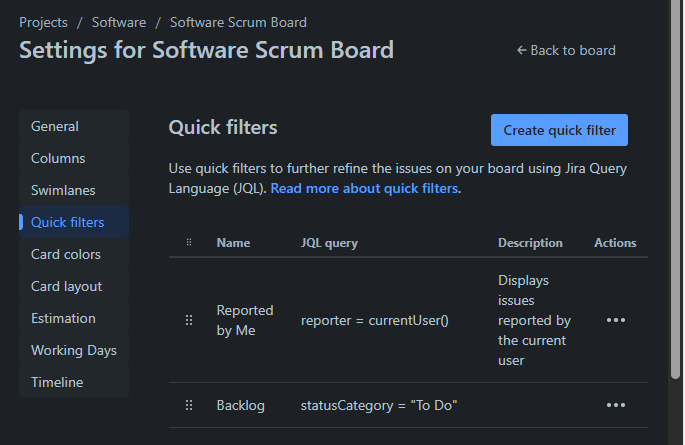Screen dimensions: 685x445
Task: Open Software Scrum Board breadcrumb
Action: click(238, 22)
